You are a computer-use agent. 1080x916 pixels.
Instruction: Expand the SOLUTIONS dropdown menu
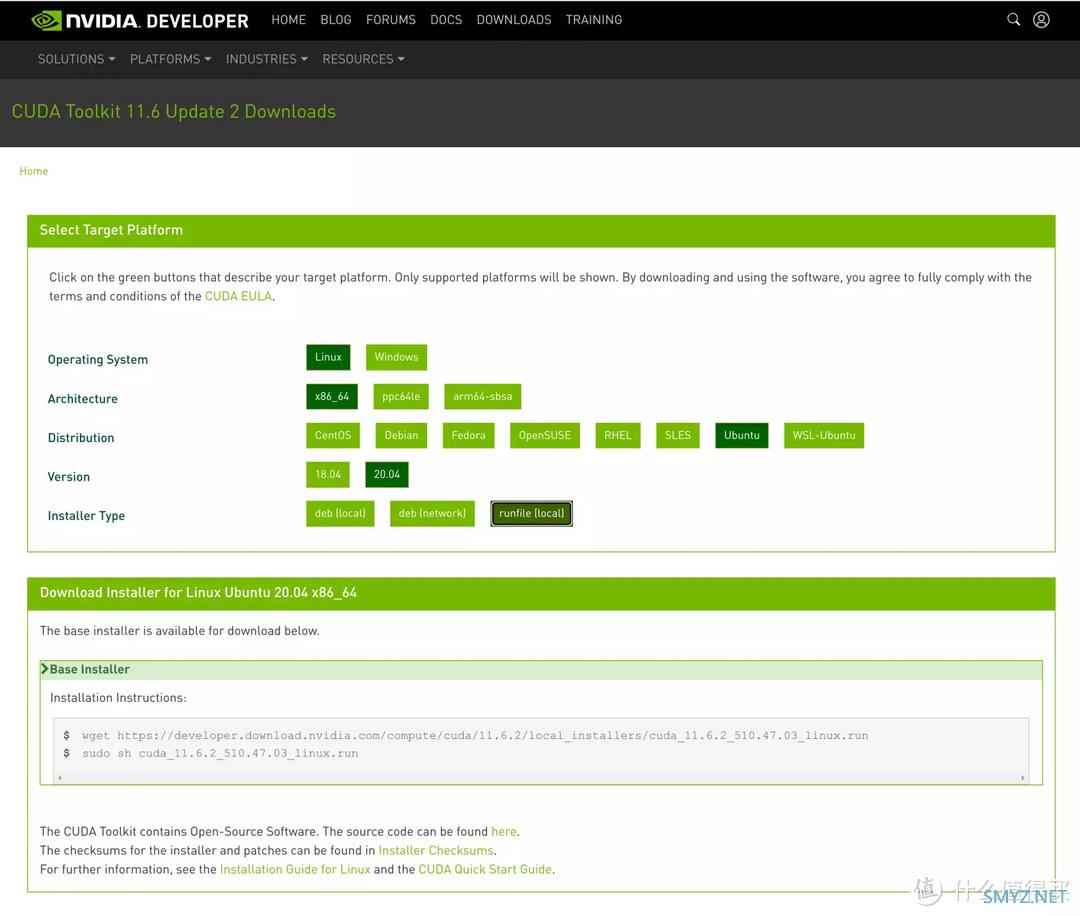click(x=76, y=59)
